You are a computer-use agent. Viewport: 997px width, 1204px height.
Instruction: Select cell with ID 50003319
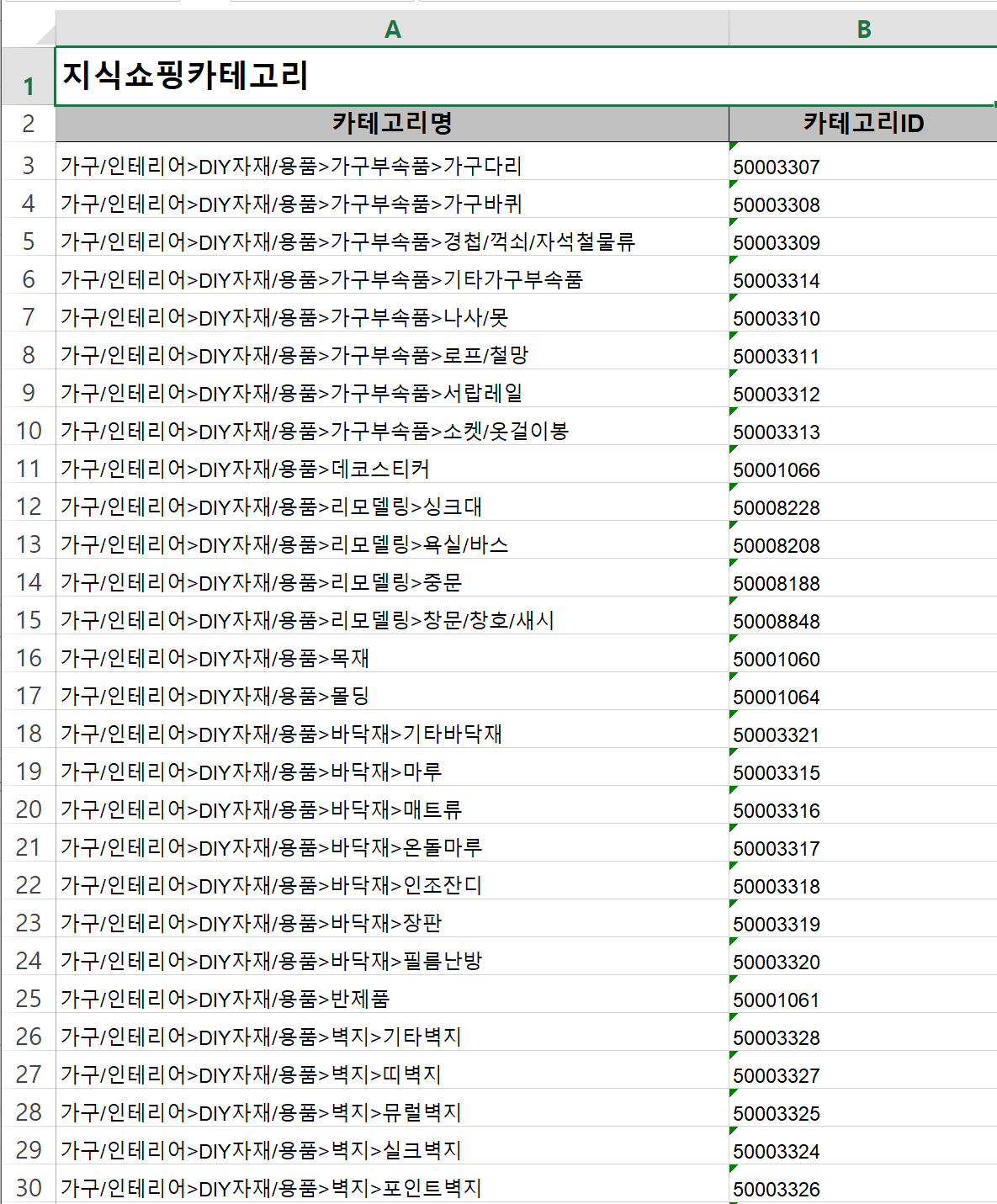pos(863,919)
